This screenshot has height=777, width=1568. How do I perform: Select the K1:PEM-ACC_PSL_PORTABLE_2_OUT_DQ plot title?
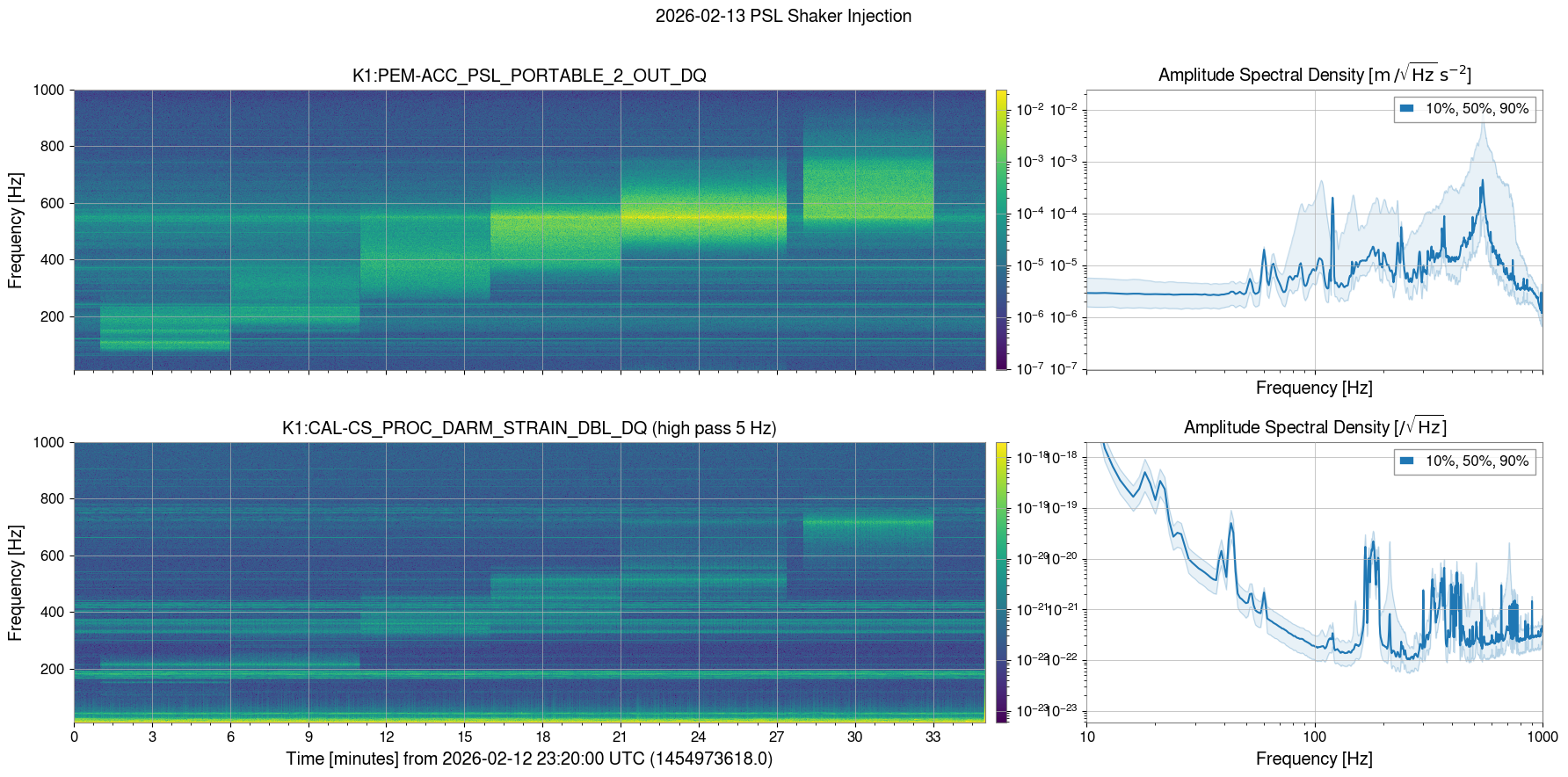click(x=529, y=76)
